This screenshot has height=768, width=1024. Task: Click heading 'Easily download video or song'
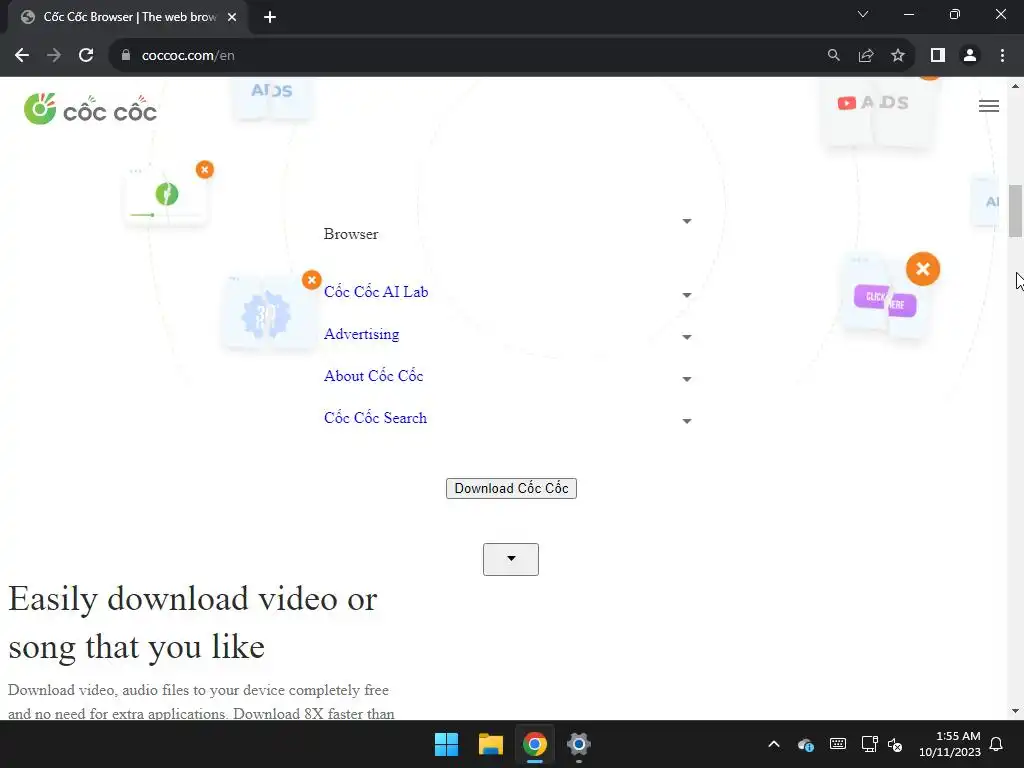tap(193, 622)
